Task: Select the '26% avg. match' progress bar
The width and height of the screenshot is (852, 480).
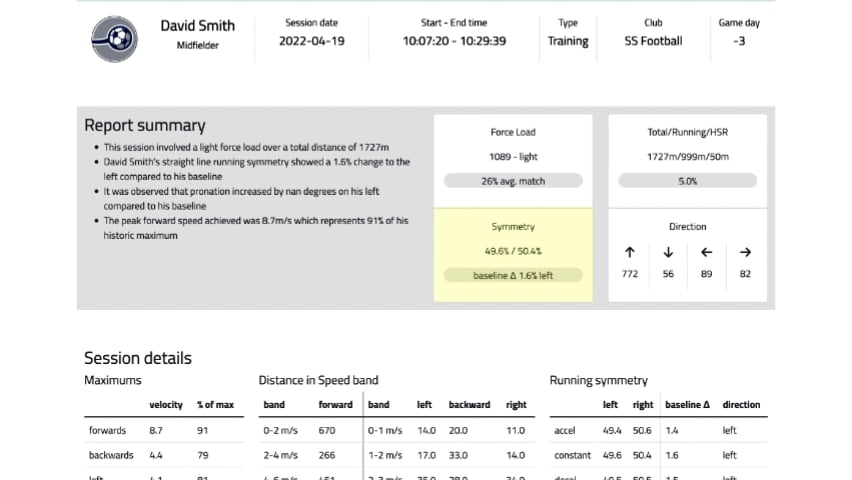Action: coord(513,181)
